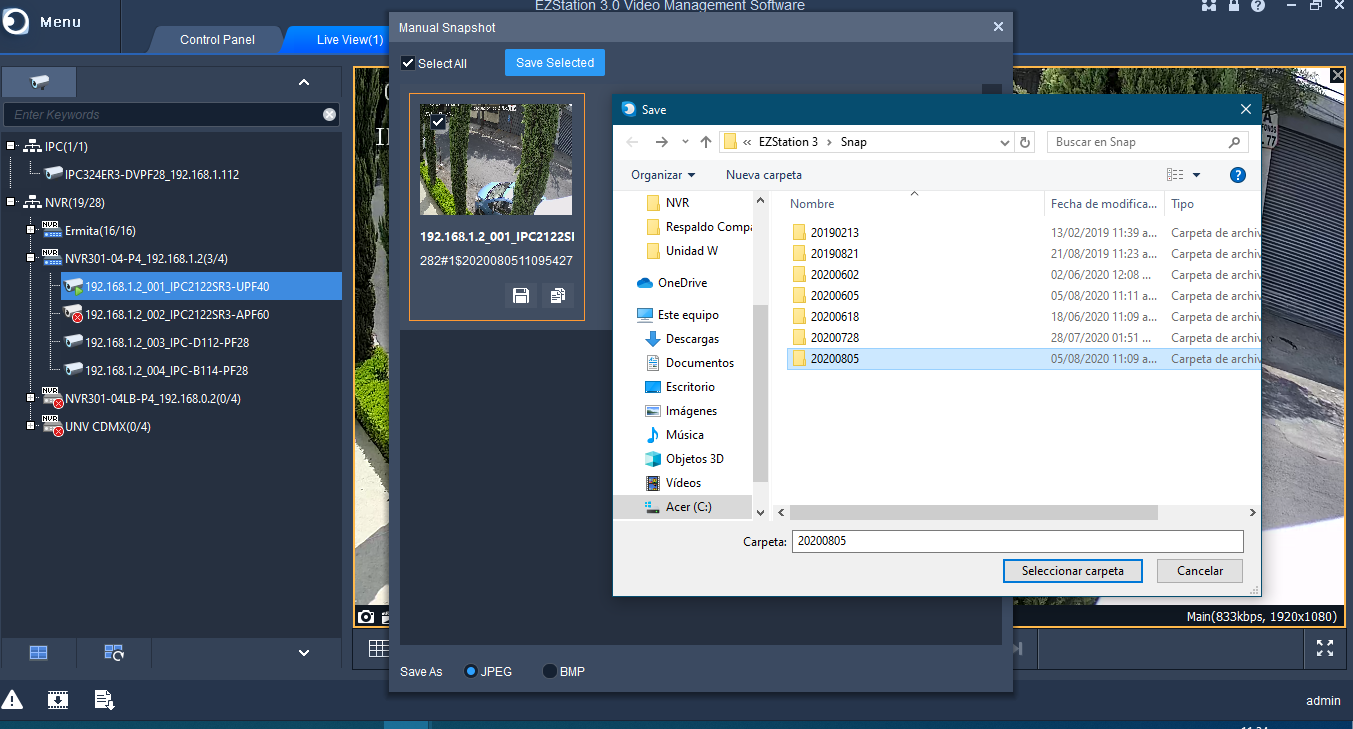Open the file export tasks icon in the bottom bar
Image resolution: width=1353 pixels, height=729 pixels.
104,700
